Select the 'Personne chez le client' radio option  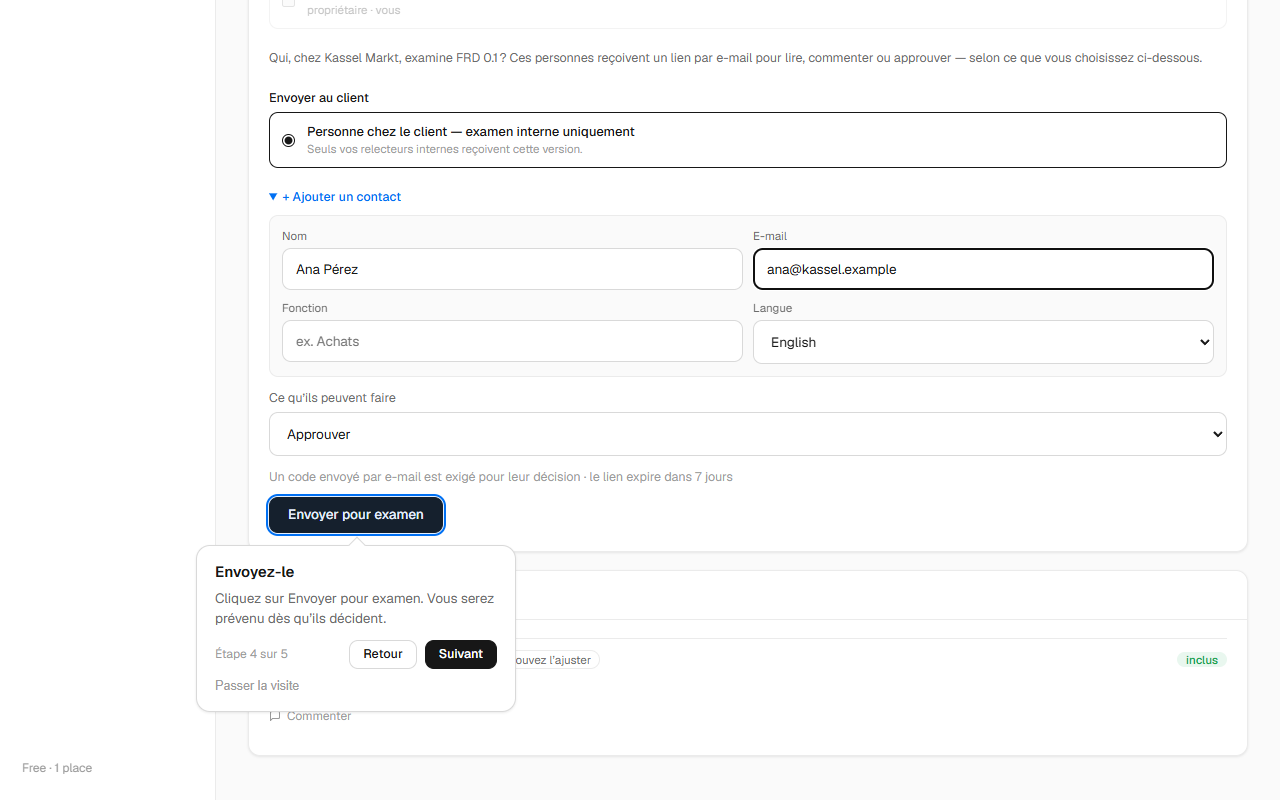pos(289,140)
